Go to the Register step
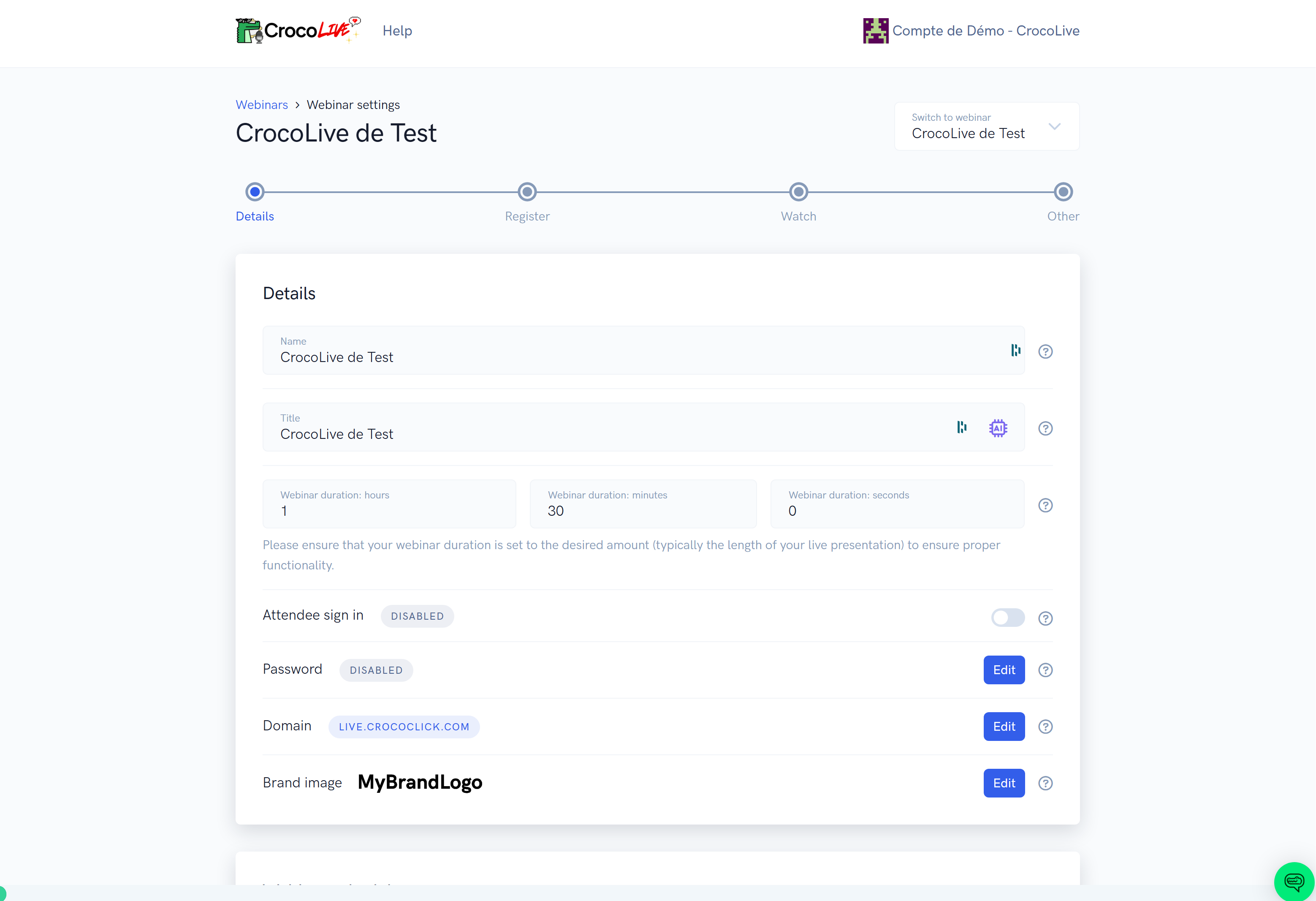The height and width of the screenshot is (901, 1316). tap(527, 201)
